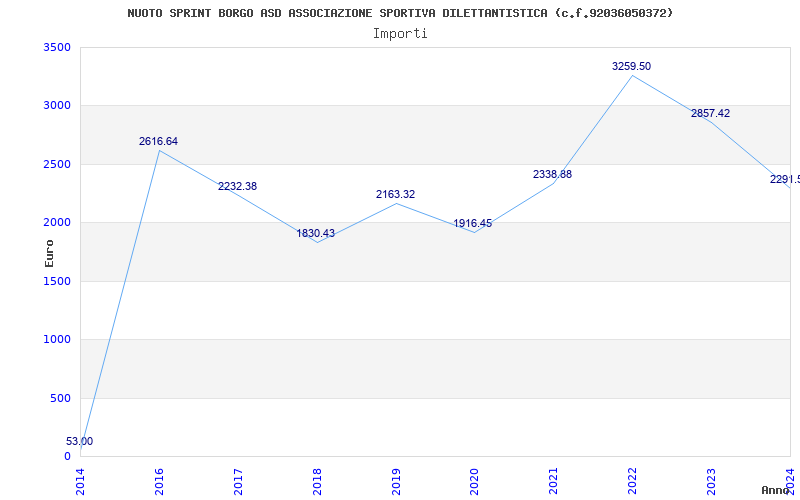This screenshot has width=800, height=500.
Task: Click the x-axis year 2018
Action: click(317, 481)
